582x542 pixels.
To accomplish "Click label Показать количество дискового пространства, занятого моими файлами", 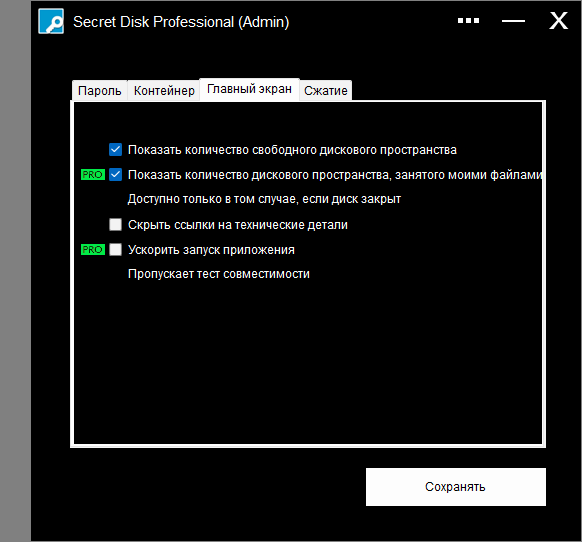I will (x=335, y=175).
